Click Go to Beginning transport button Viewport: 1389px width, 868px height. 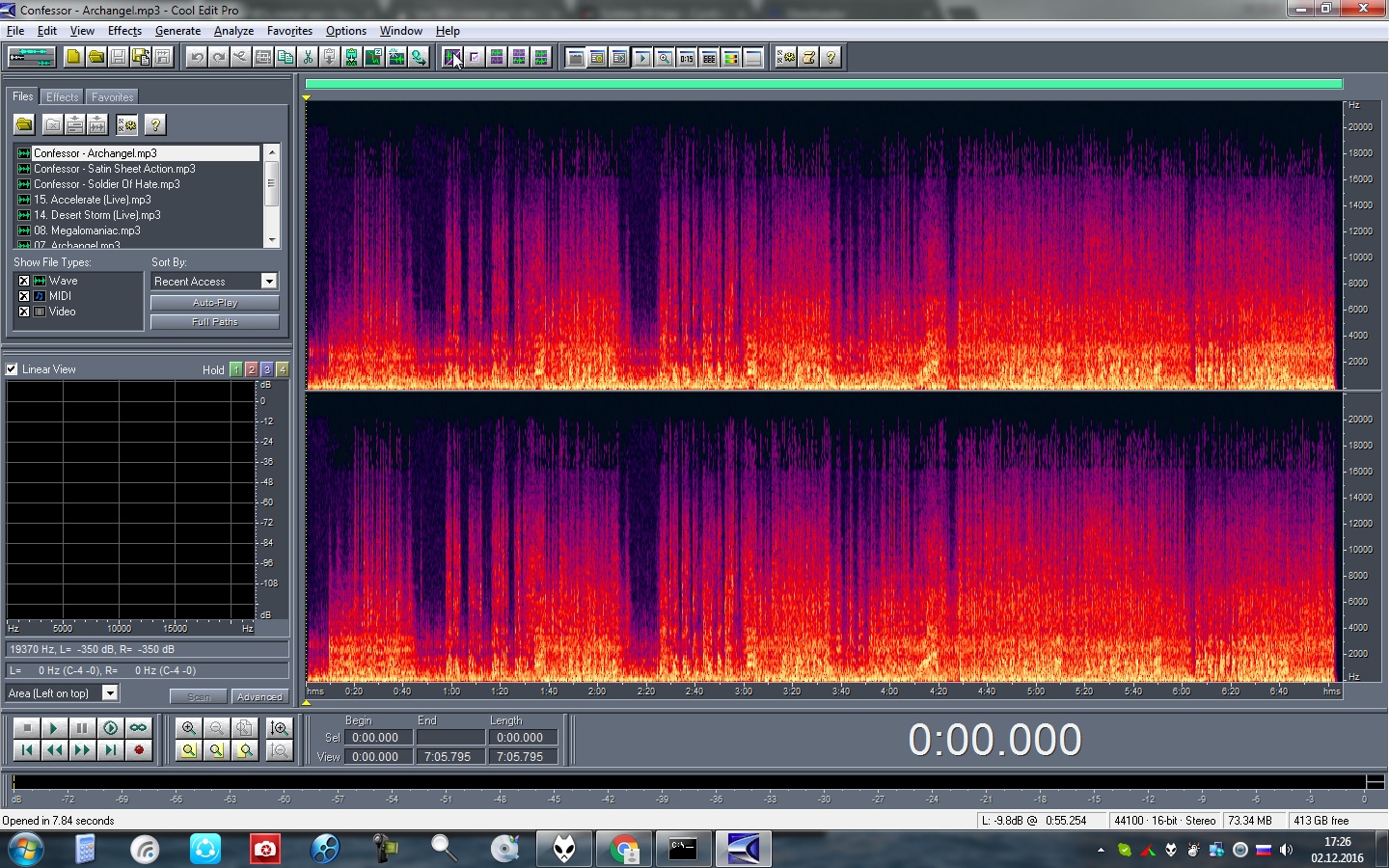[x=27, y=749]
